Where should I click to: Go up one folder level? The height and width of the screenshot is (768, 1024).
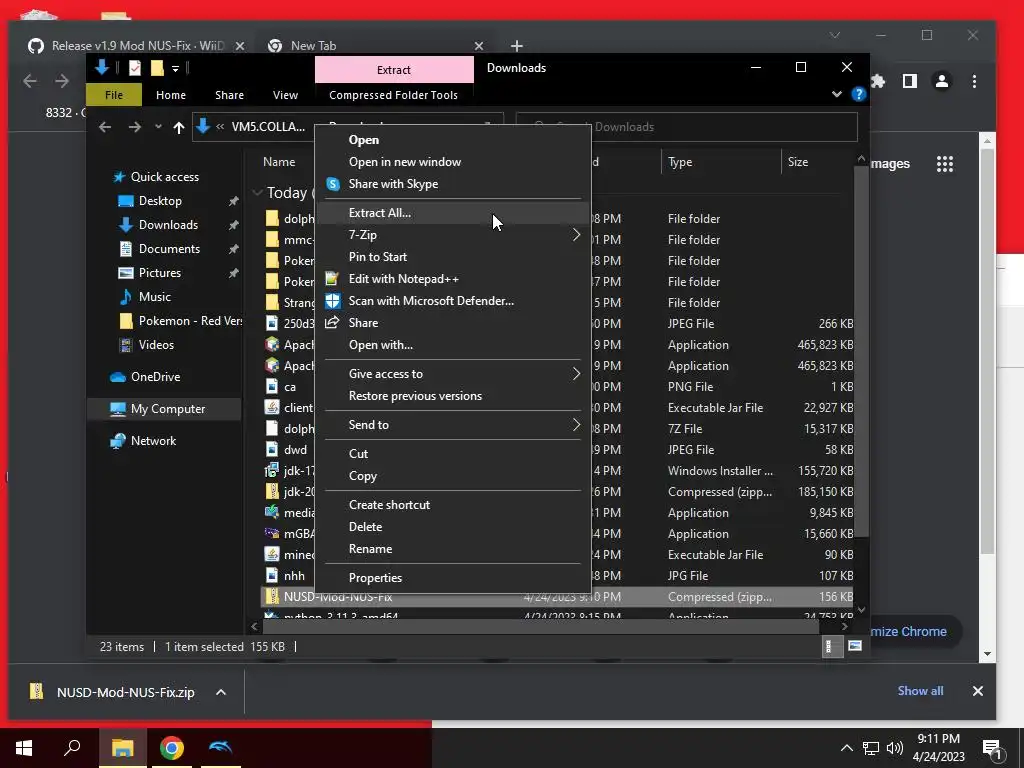point(178,127)
